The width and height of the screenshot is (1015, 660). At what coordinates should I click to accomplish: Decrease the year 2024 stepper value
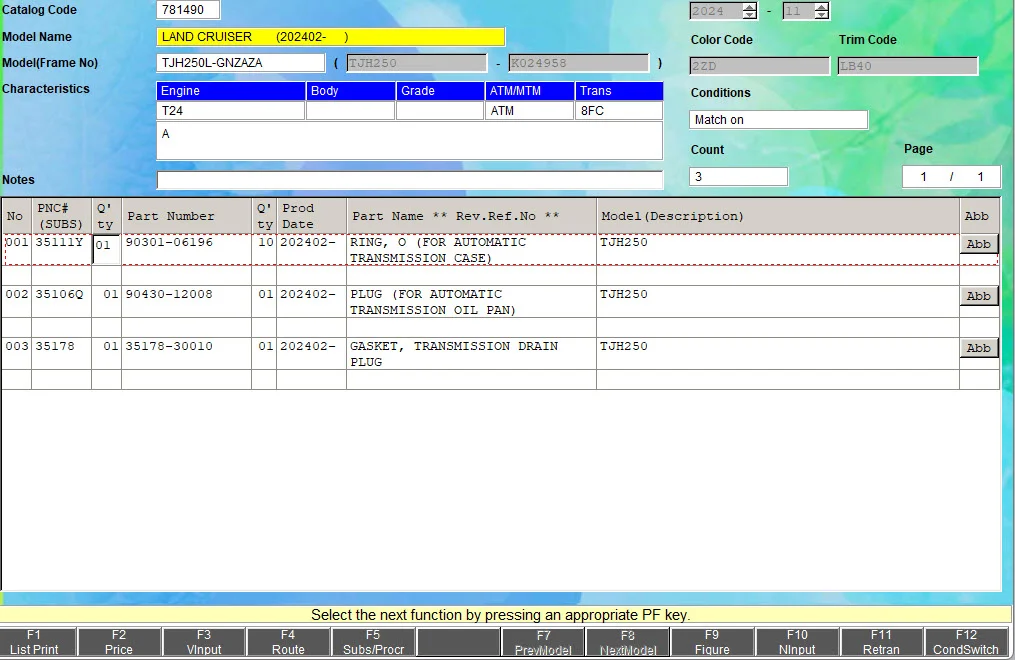click(x=750, y=15)
